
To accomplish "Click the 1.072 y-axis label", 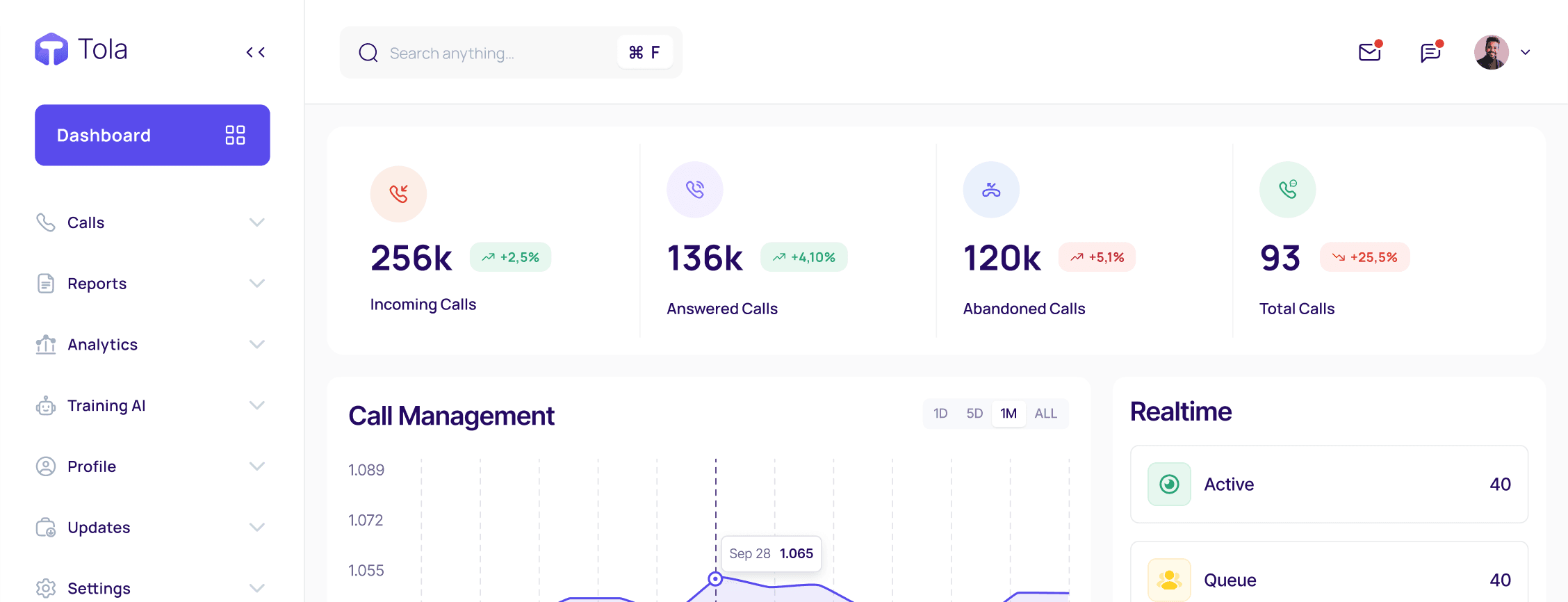I will coord(366,520).
